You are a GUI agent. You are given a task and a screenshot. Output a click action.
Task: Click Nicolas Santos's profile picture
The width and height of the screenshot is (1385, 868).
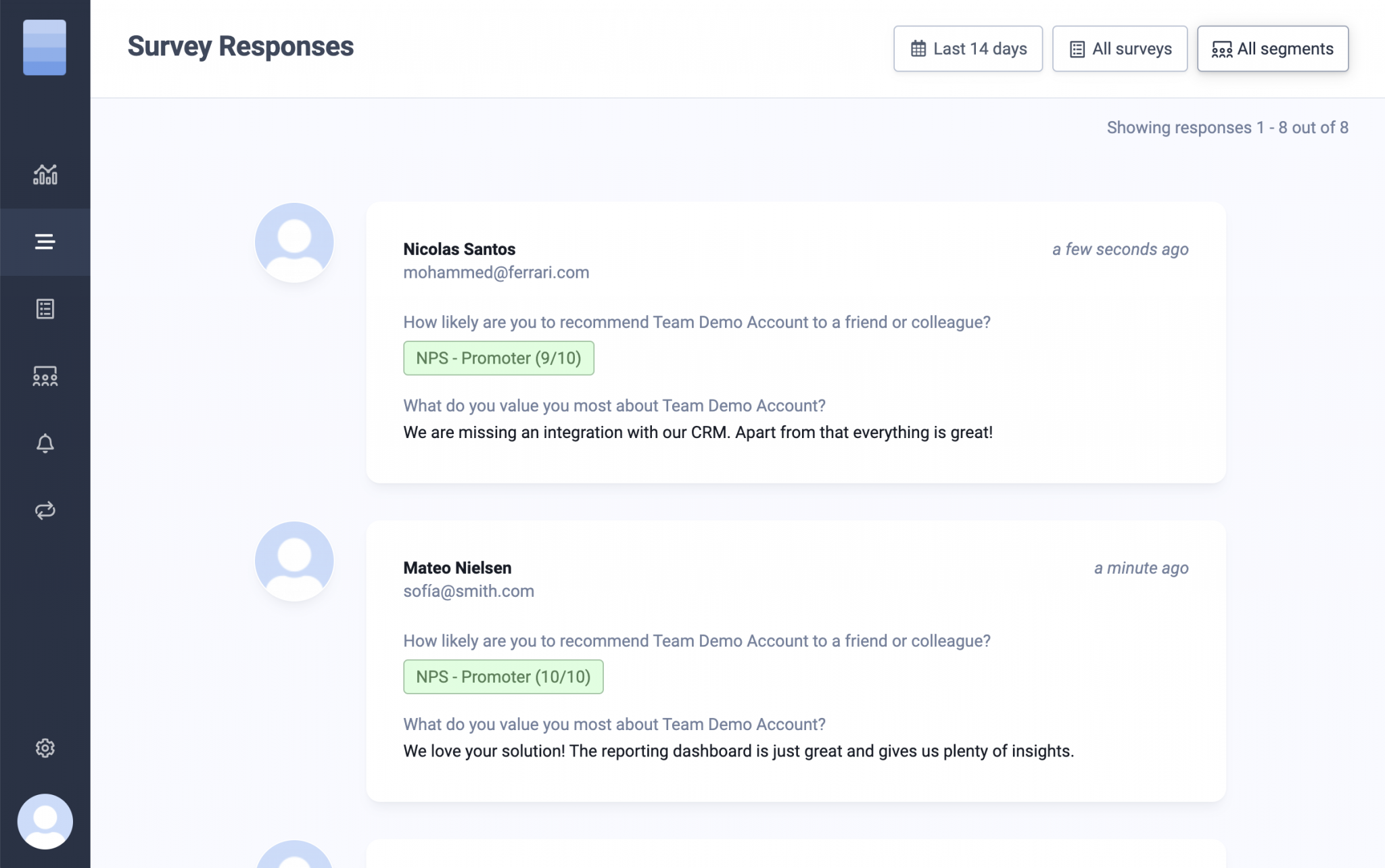point(294,241)
